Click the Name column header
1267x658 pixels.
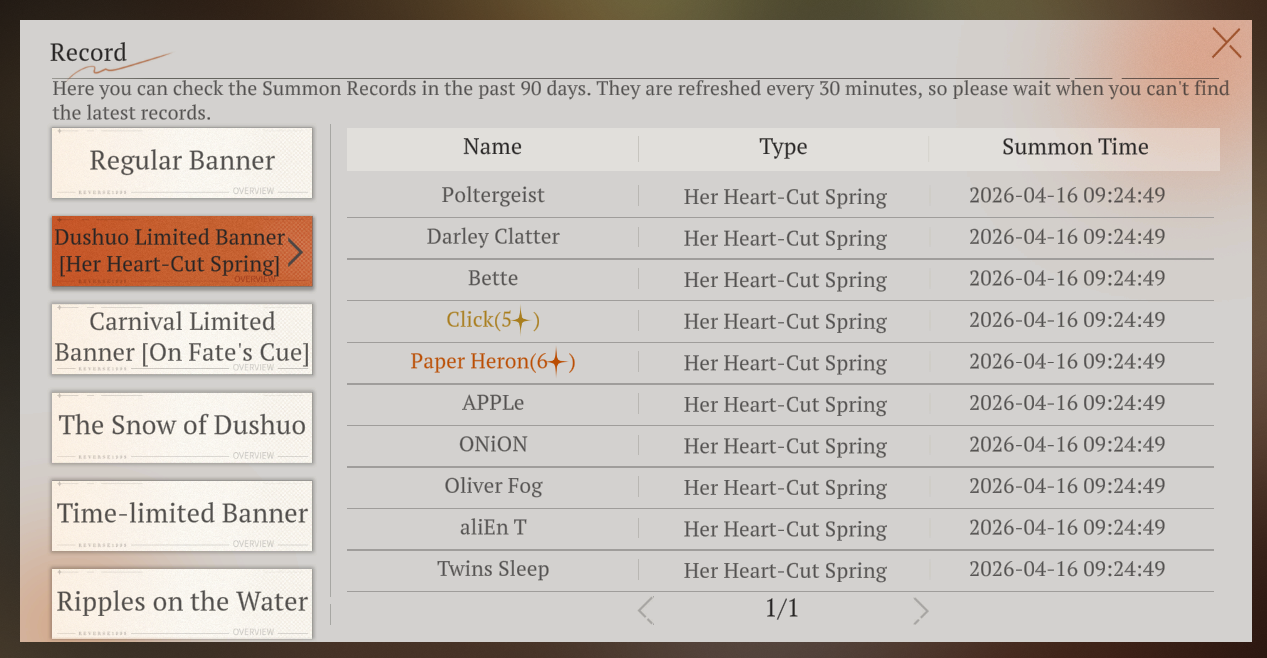(492, 148)
